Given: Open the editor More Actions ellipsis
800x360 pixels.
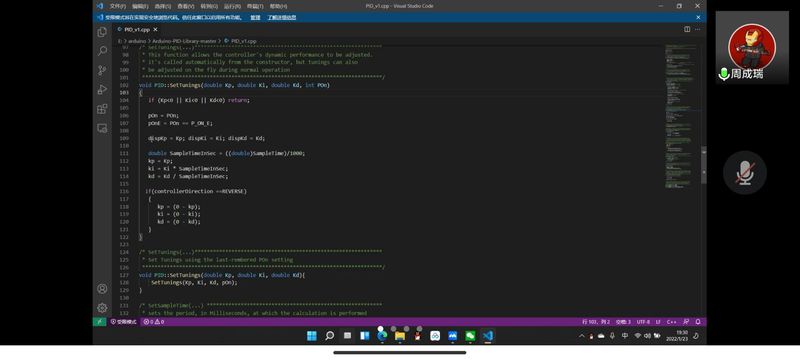Looking at the screenshot, I should [697, 30].
